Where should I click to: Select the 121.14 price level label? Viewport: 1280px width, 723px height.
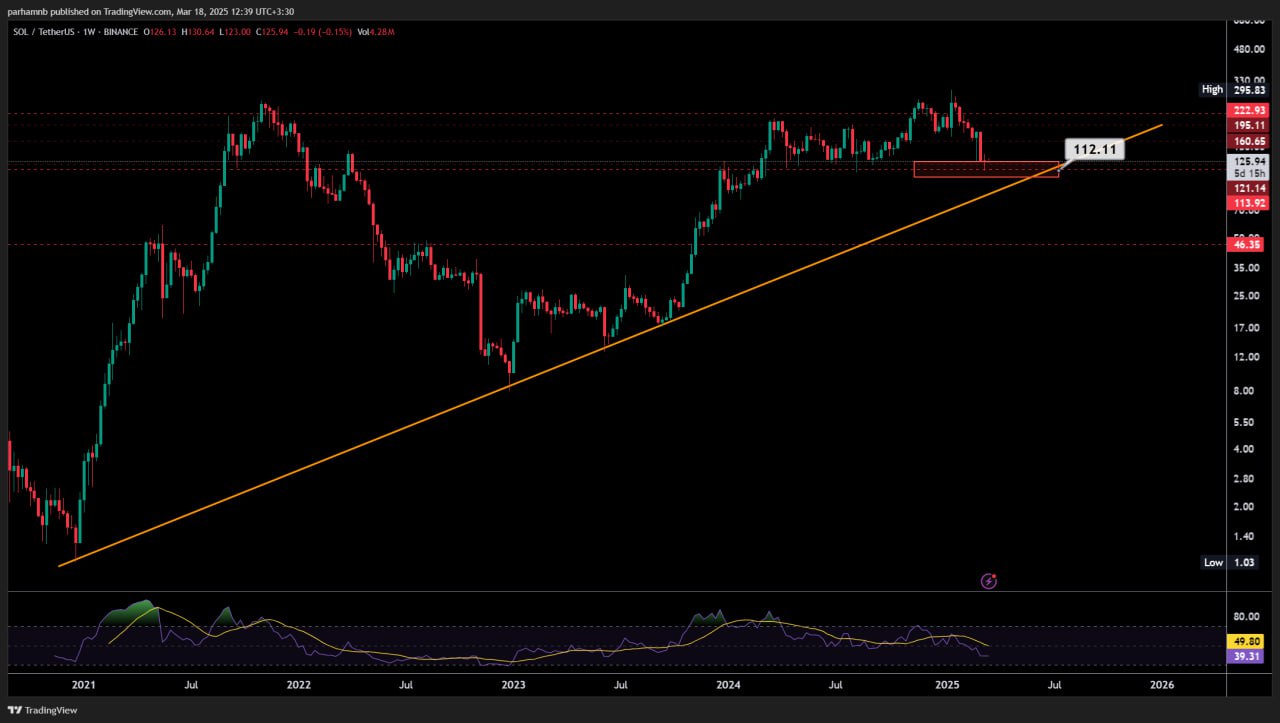(x=1249, y=188)
